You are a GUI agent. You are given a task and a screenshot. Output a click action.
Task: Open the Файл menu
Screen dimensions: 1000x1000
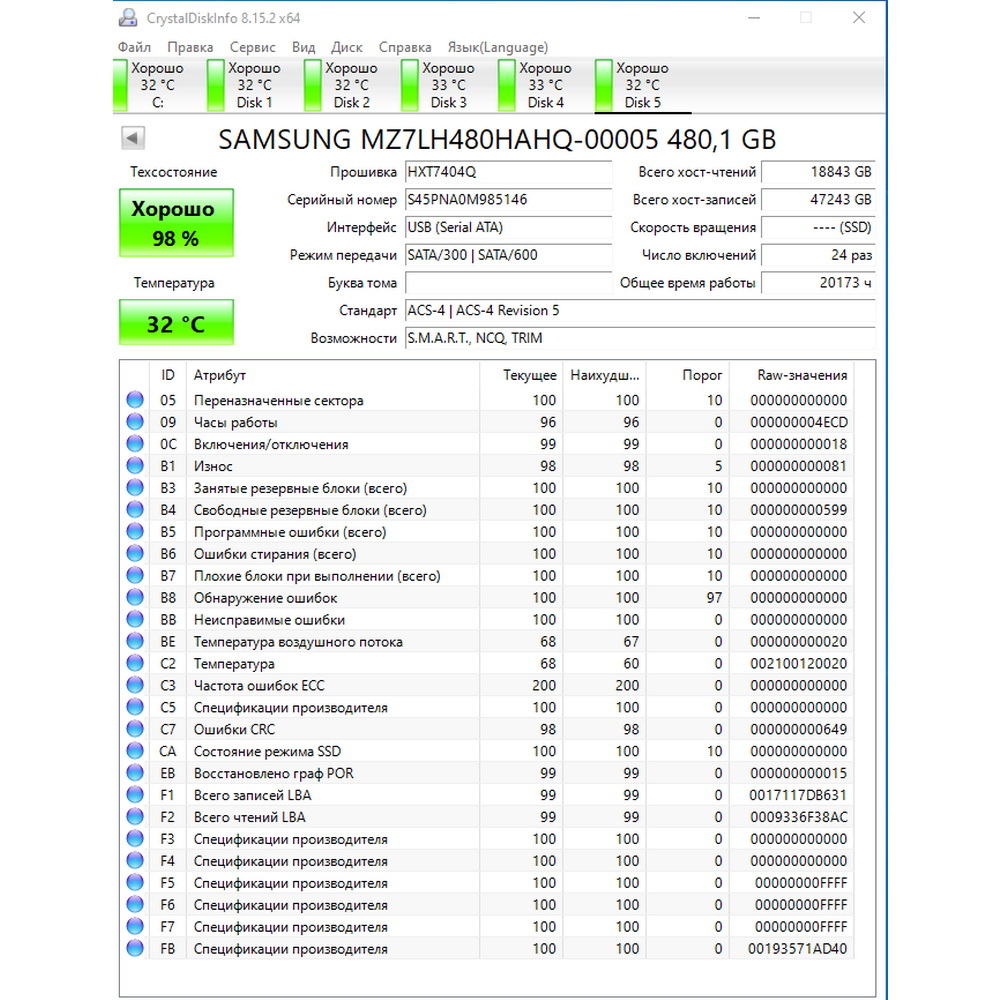134,47
